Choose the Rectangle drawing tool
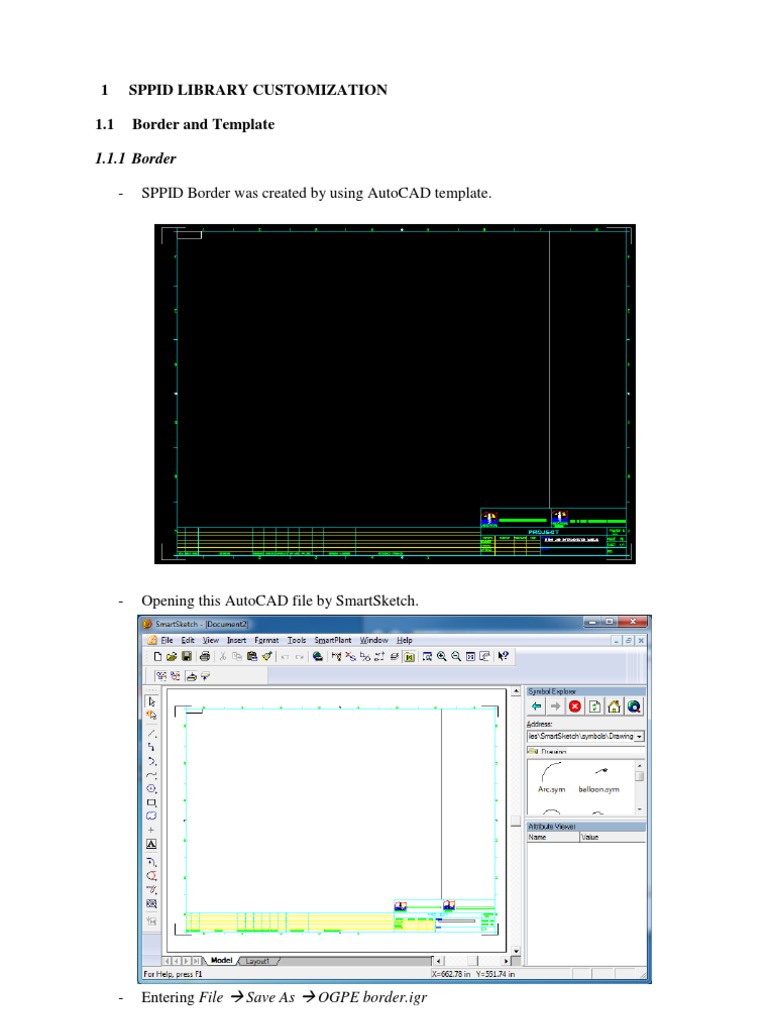This screenshot has width=768, height=1024. click(x=152, y=802)
